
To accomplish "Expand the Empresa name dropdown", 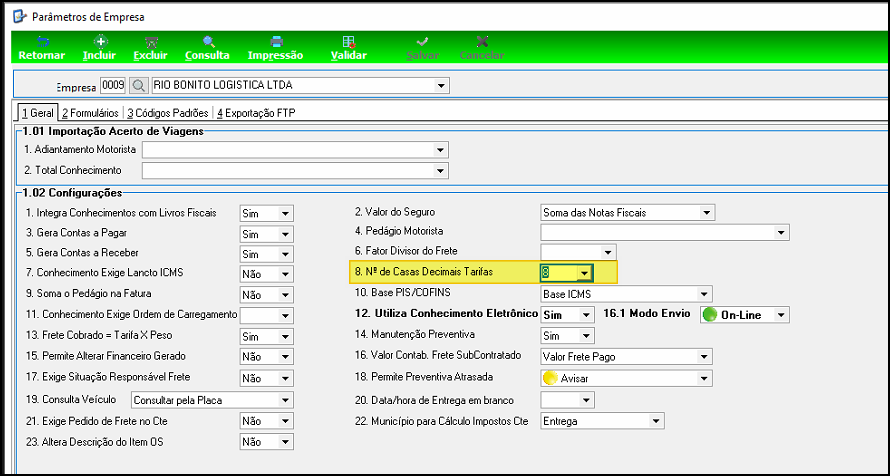I will pos(440,86).
